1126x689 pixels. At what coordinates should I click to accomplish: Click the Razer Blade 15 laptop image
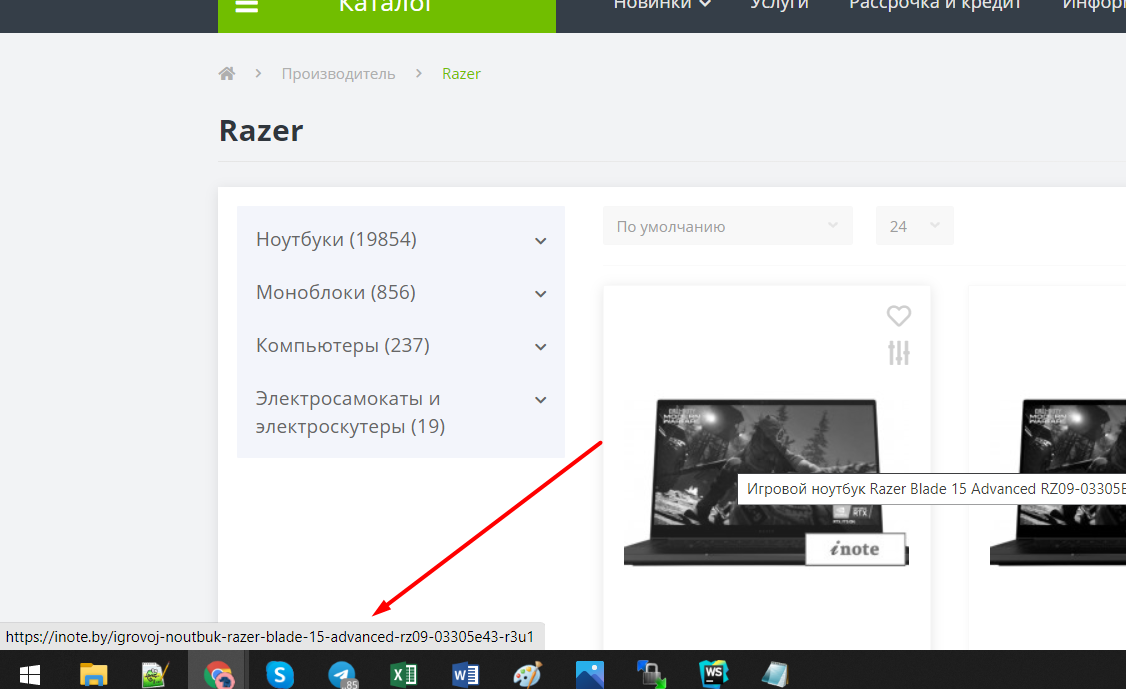765,482
